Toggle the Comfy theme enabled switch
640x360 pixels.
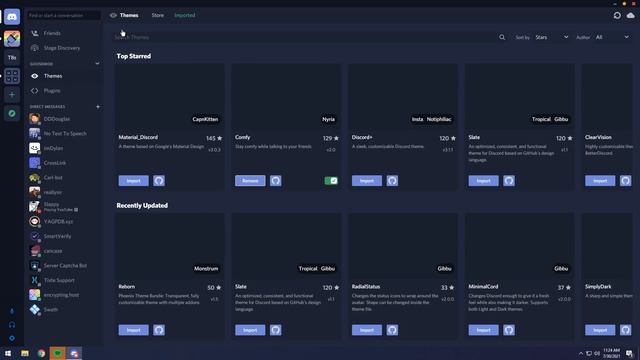331,180
